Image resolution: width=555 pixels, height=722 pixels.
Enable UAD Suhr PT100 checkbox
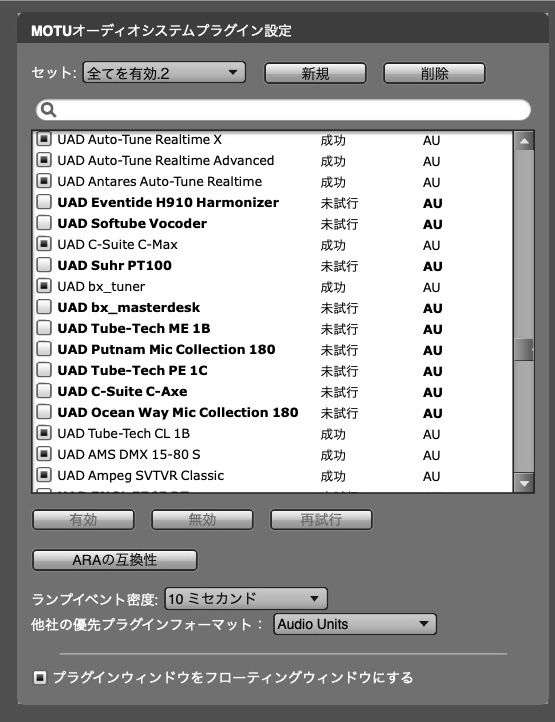[44, 265]
